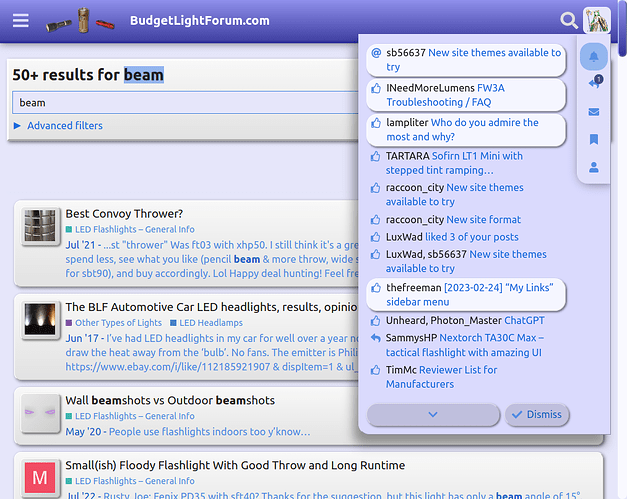Open the profile person icon tab
Screen dimensions: 627x499
594,167
